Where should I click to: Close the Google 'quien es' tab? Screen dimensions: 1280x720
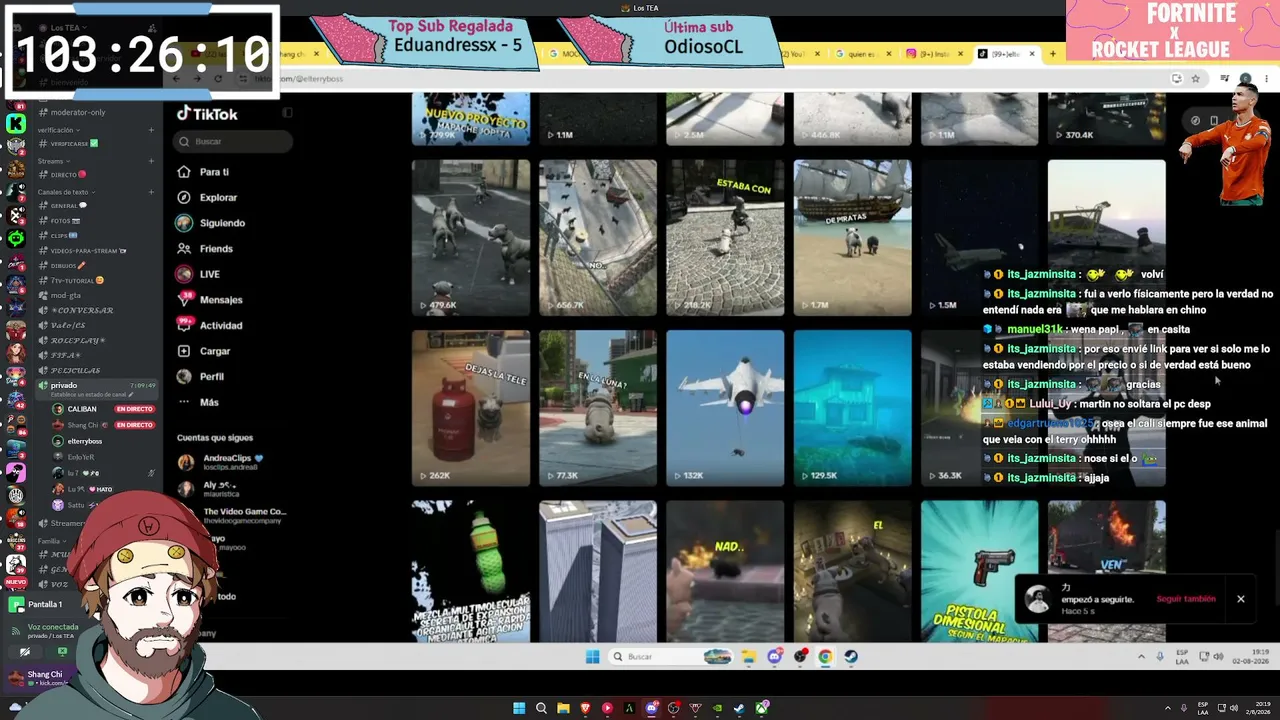tap(890, 54)
